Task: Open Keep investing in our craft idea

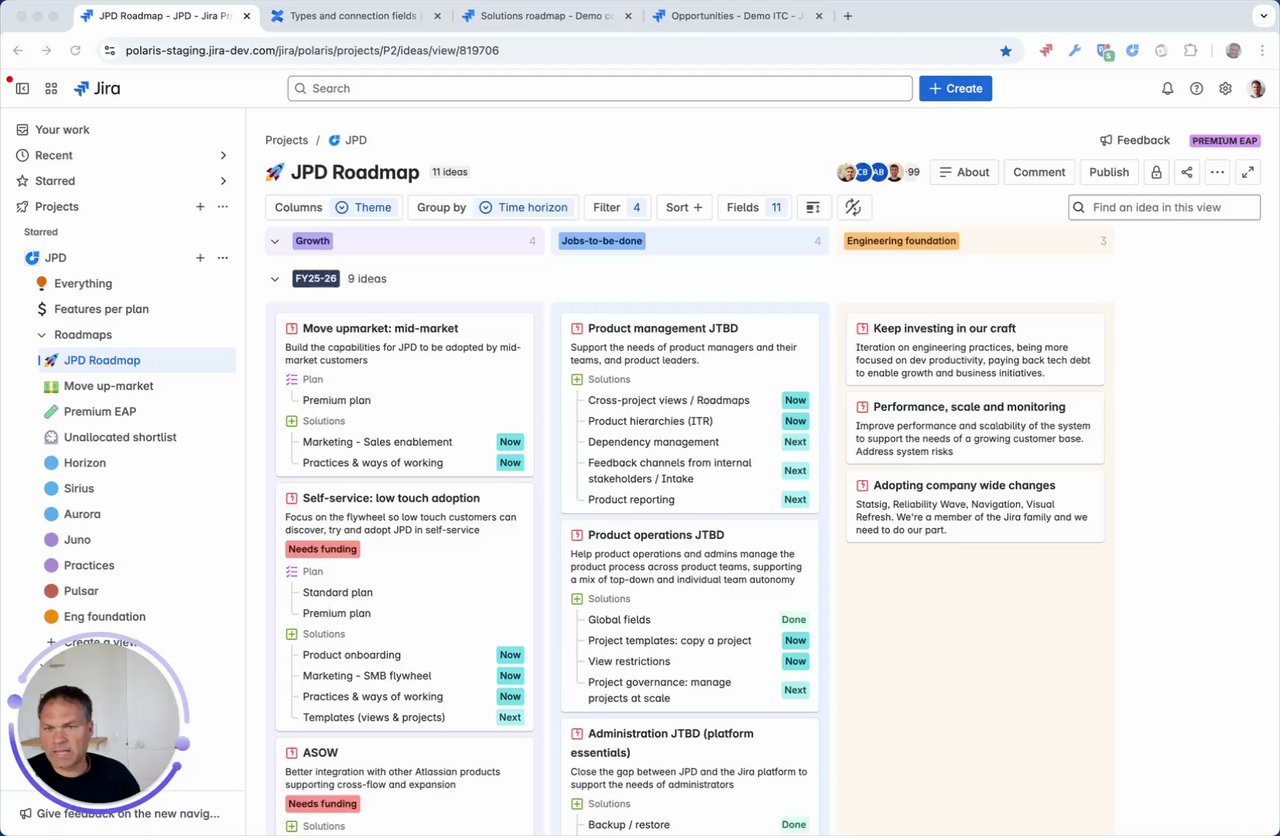Action: (x=944, y=328)
